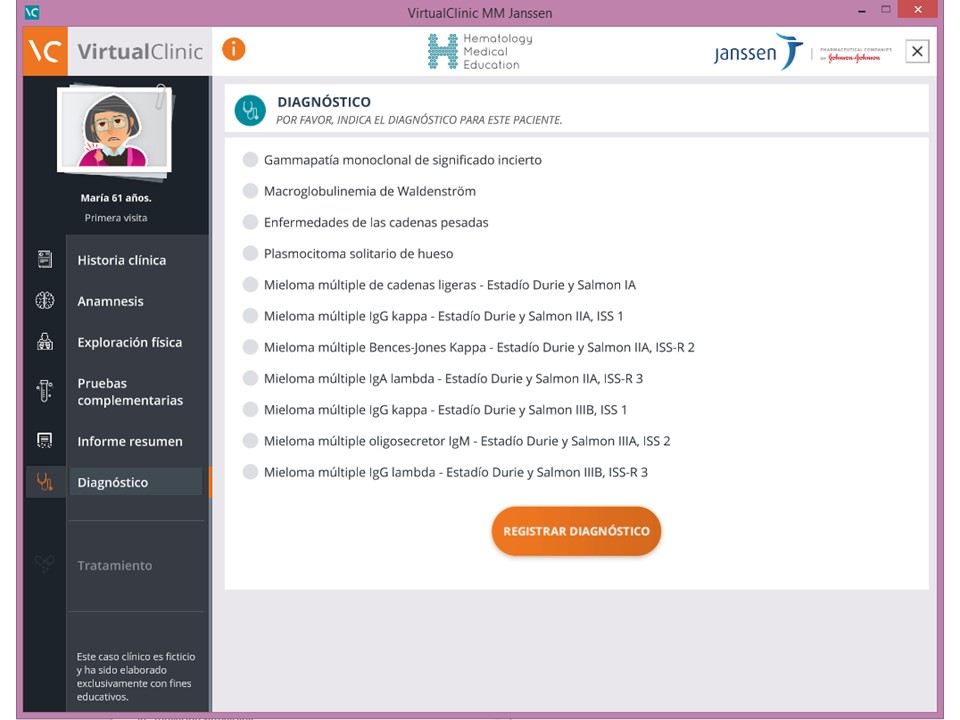Click Registrar Diagnóstico button
This screenshot has width=960, height=720.
click(x=576, y=531)
